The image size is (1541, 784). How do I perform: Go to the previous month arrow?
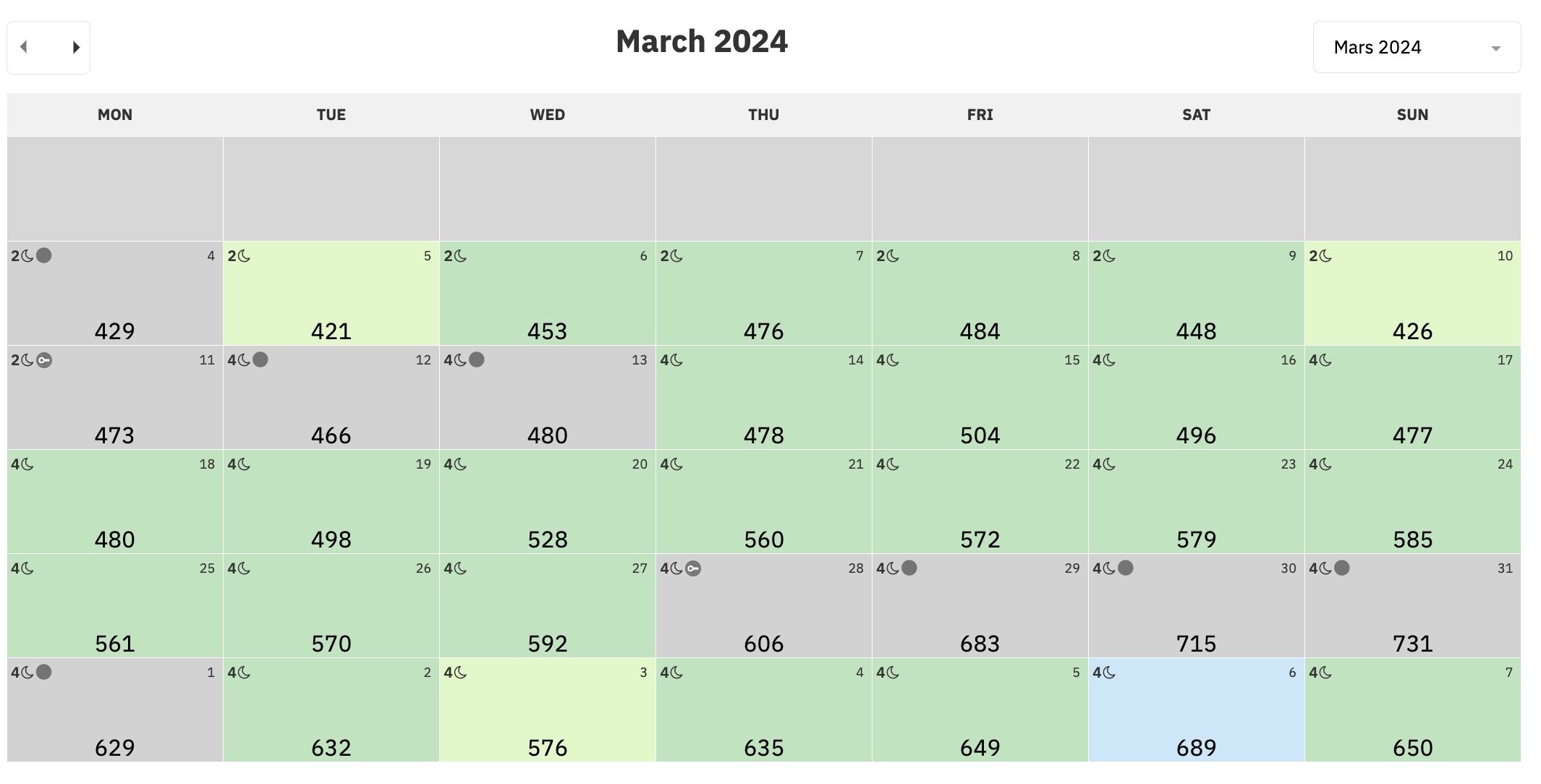(x=24, y=47)
